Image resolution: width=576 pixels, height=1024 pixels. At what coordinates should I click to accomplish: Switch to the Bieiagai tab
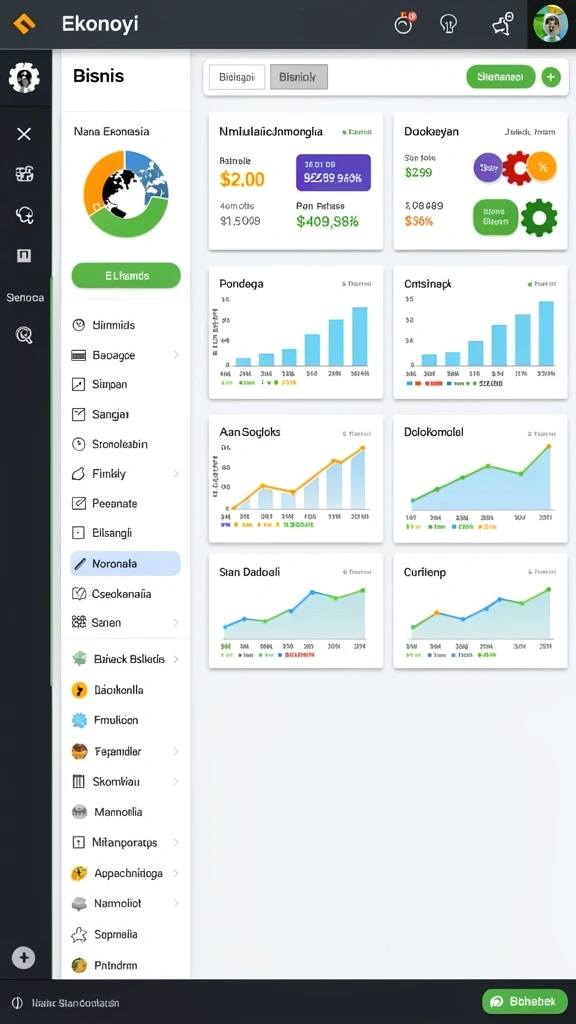point(237,77)
